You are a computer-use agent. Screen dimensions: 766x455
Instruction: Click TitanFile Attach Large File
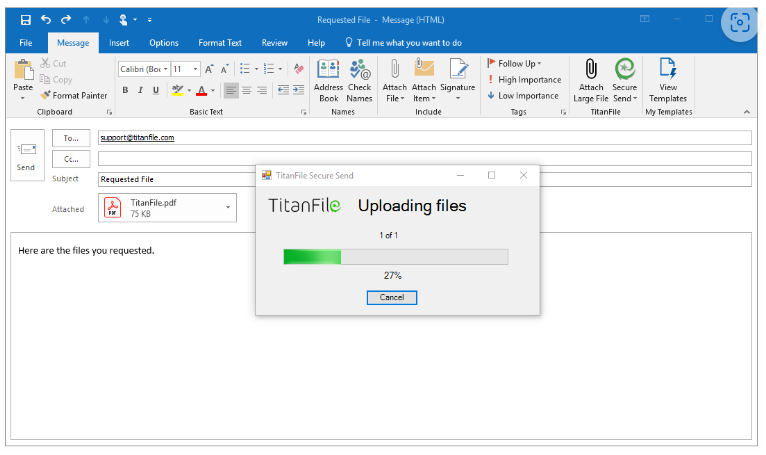pyautogui.click(x=591, y=80)
